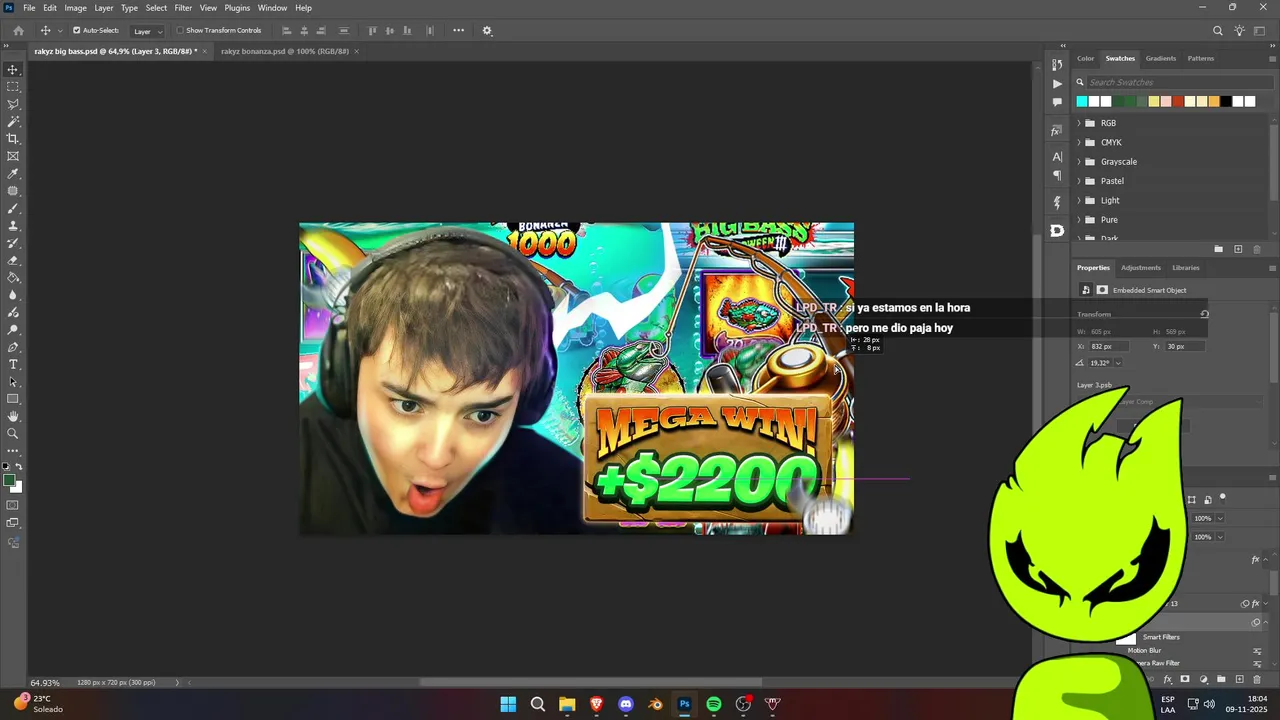1280x720 pixels.
Task: Select the Crop tool
Action: 13,139
